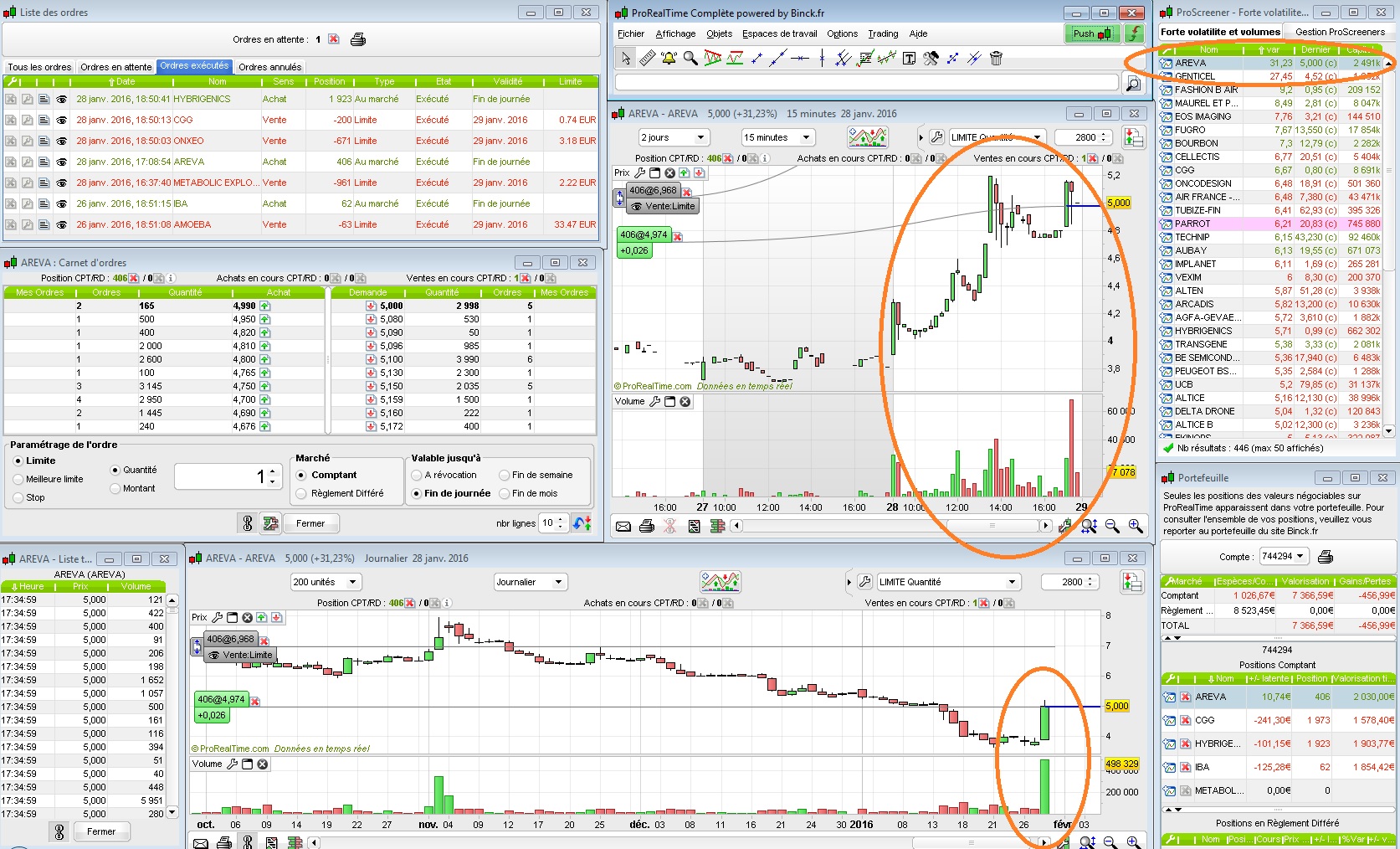Activate the magnifier zoom tool in main toolbar

click(x=690, y=58)
